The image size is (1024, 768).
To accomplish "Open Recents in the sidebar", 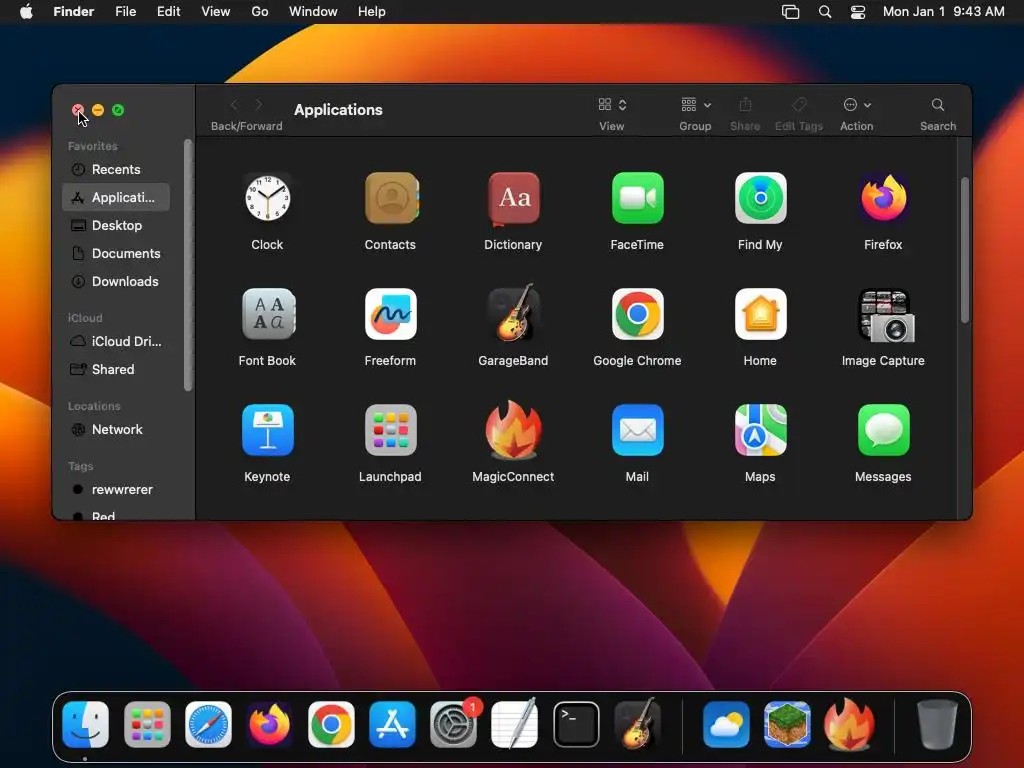I will [116, 169].
